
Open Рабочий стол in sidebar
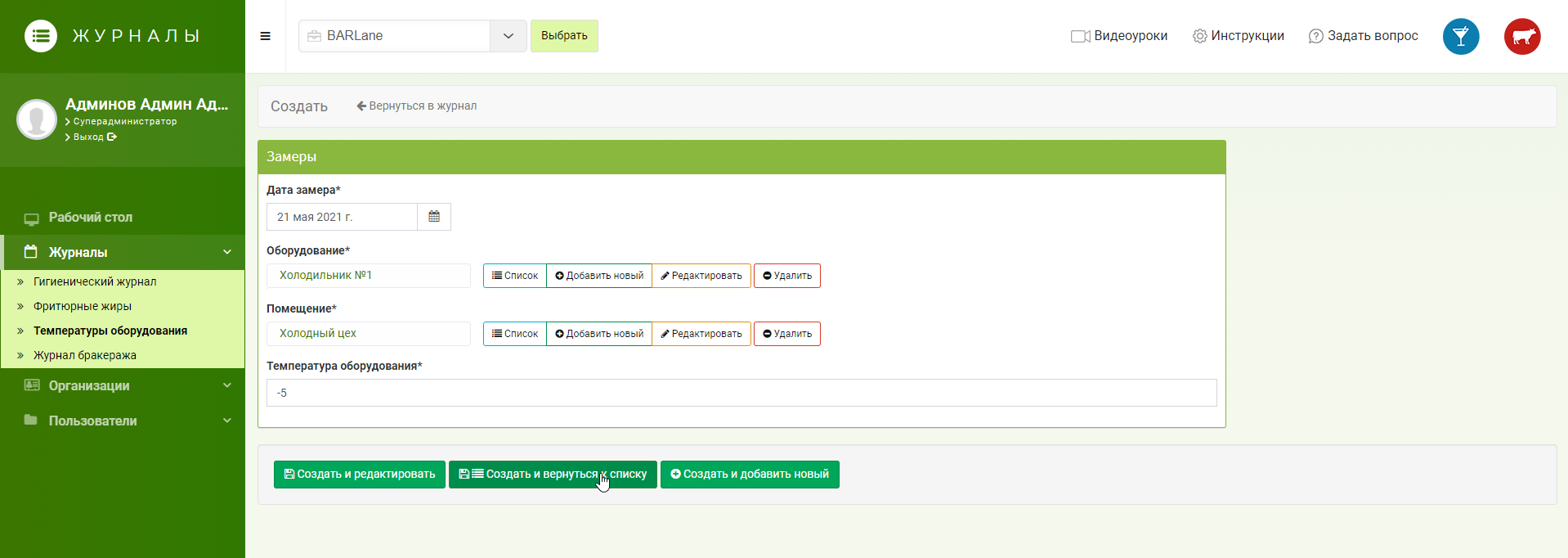tap(123, 218)
